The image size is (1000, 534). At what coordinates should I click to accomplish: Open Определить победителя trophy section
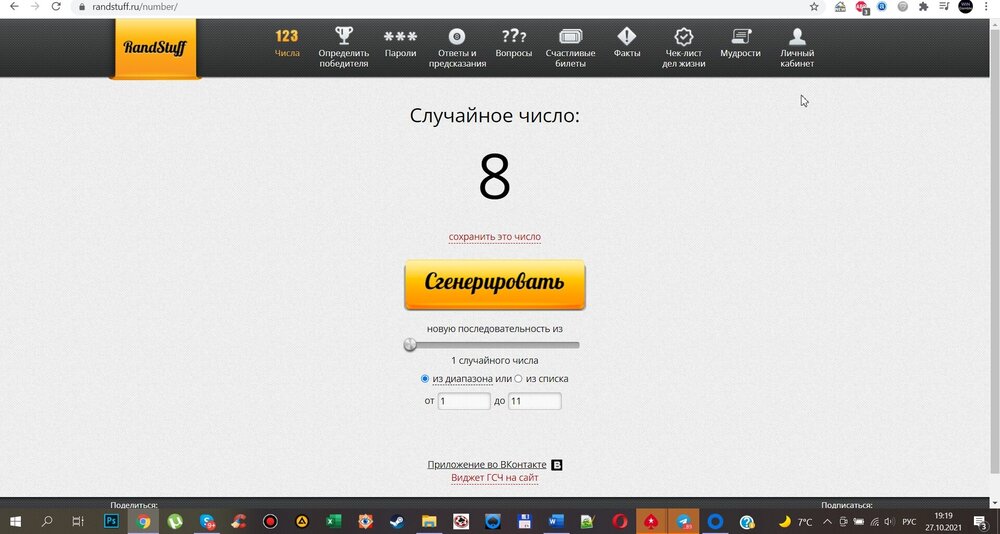point(343,47)
